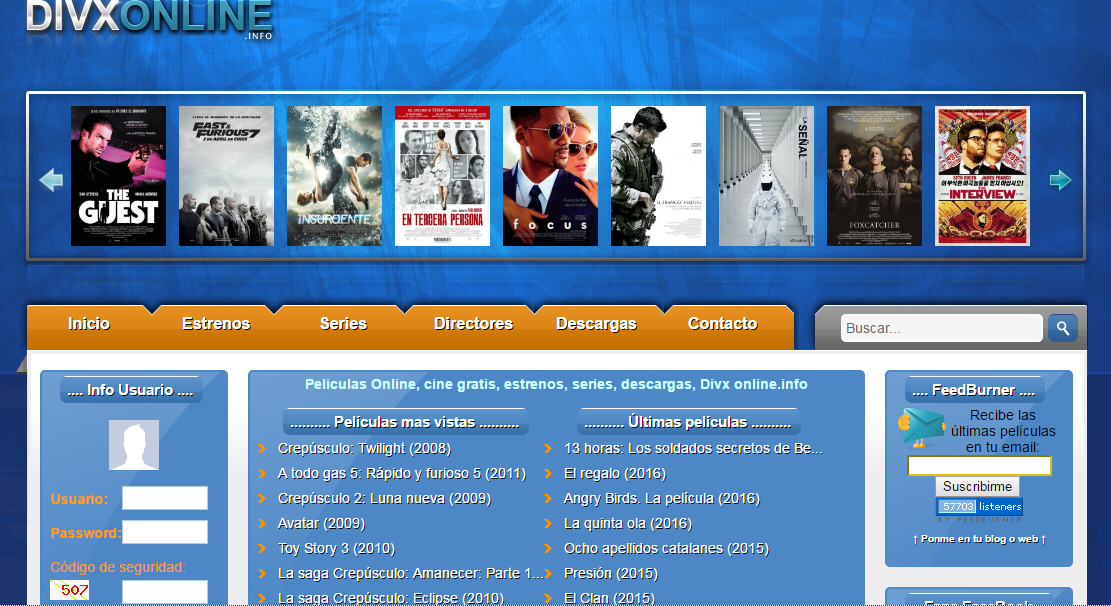The image size is (1111, 606).
Task: Open El Francotirador poster
Action: coord(658,176)
